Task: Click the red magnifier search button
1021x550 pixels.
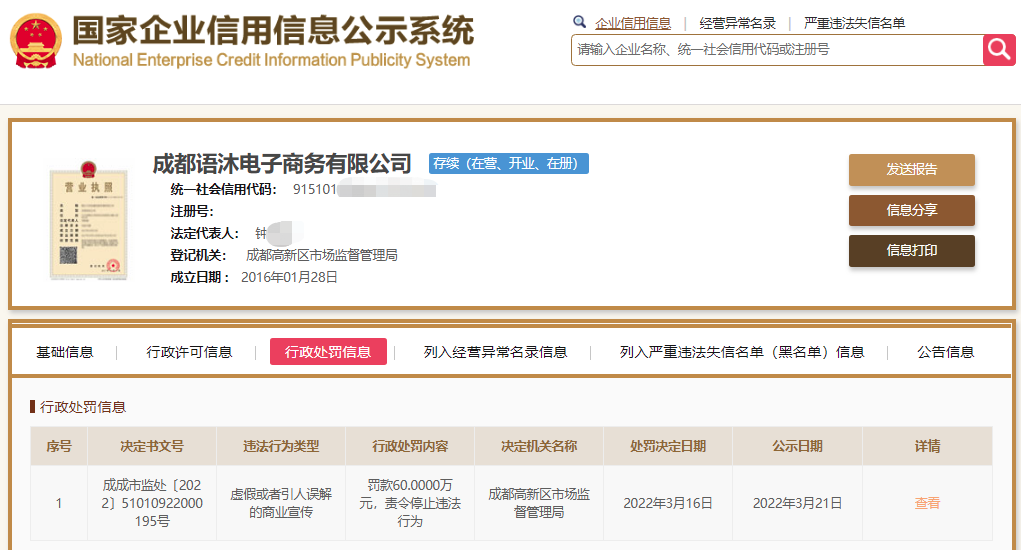Action: pyautogui.click(x=999, y=49)
